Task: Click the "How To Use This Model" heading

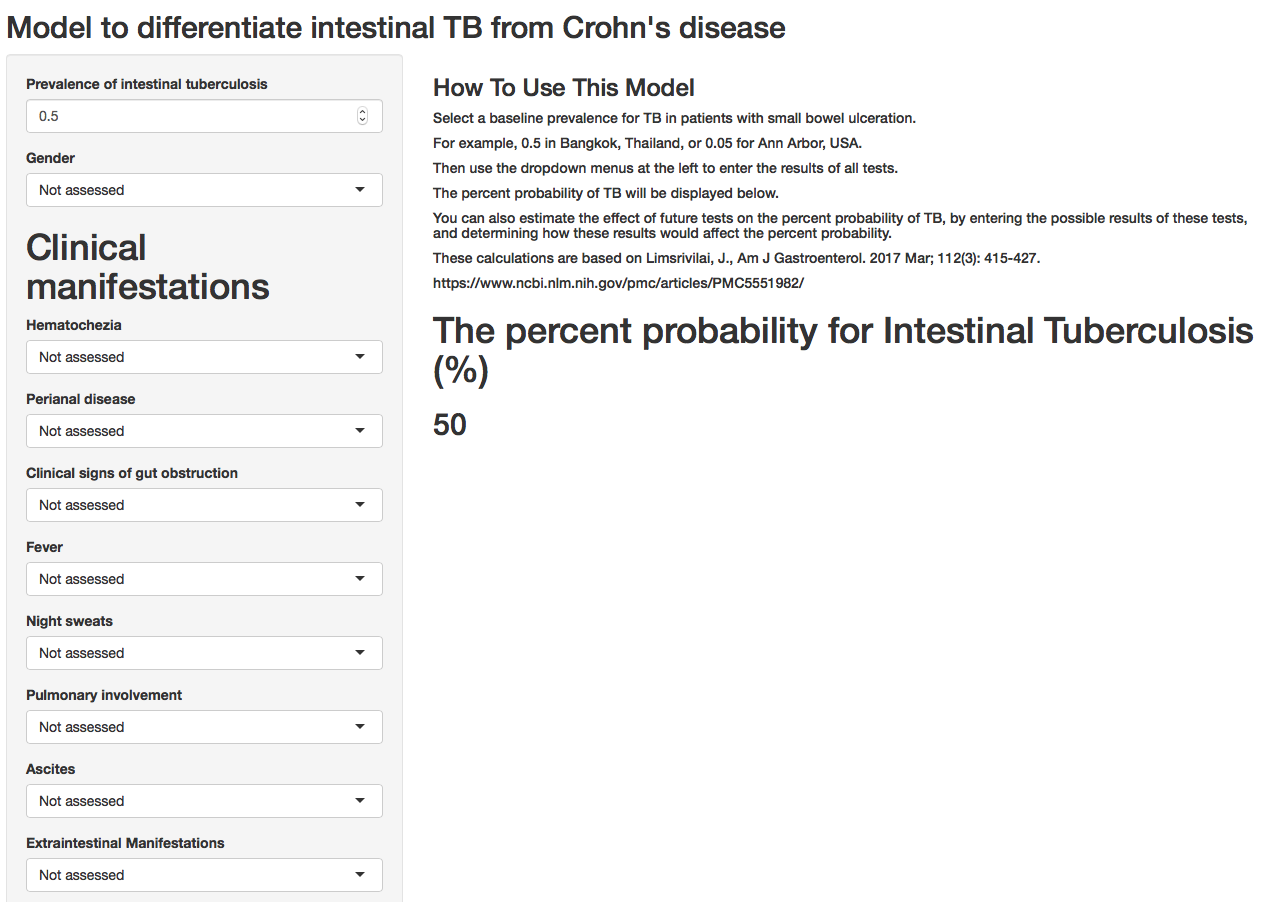Action: 563,88
